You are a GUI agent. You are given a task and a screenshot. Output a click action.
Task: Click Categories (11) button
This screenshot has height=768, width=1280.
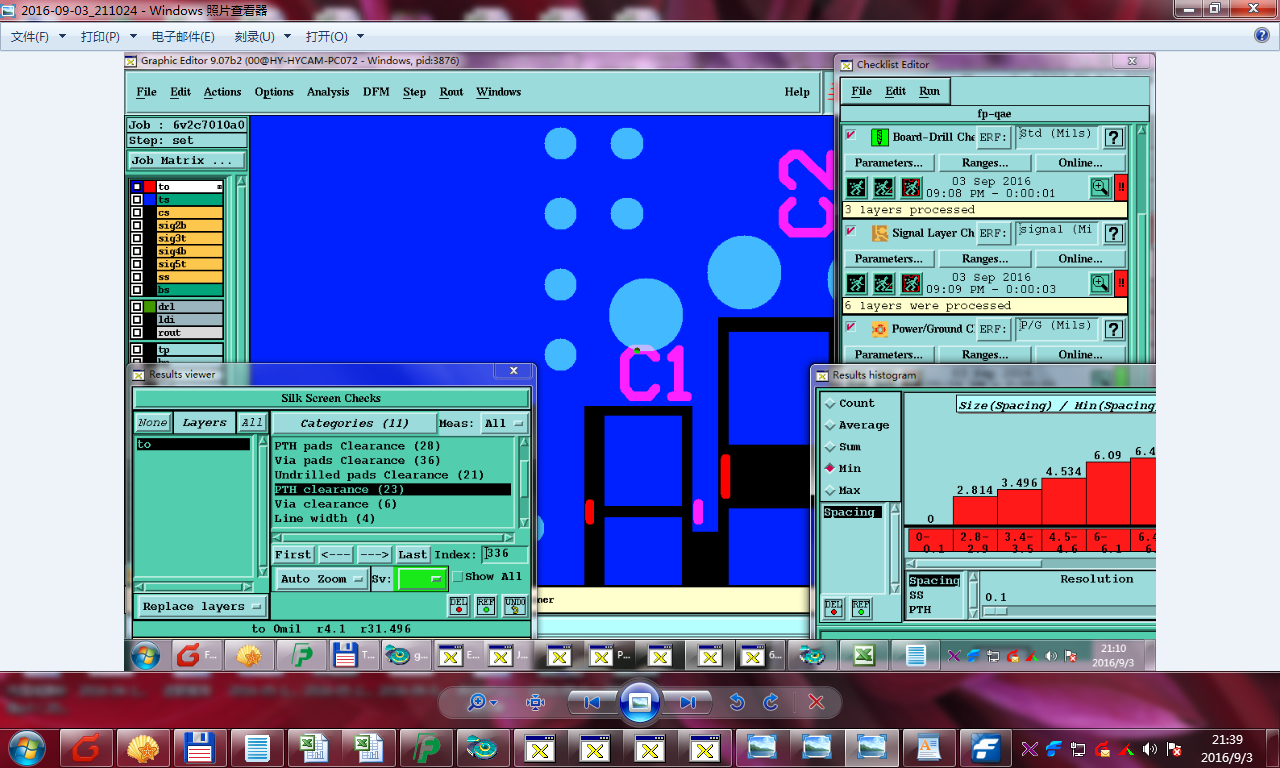click(x=355, y=423)
